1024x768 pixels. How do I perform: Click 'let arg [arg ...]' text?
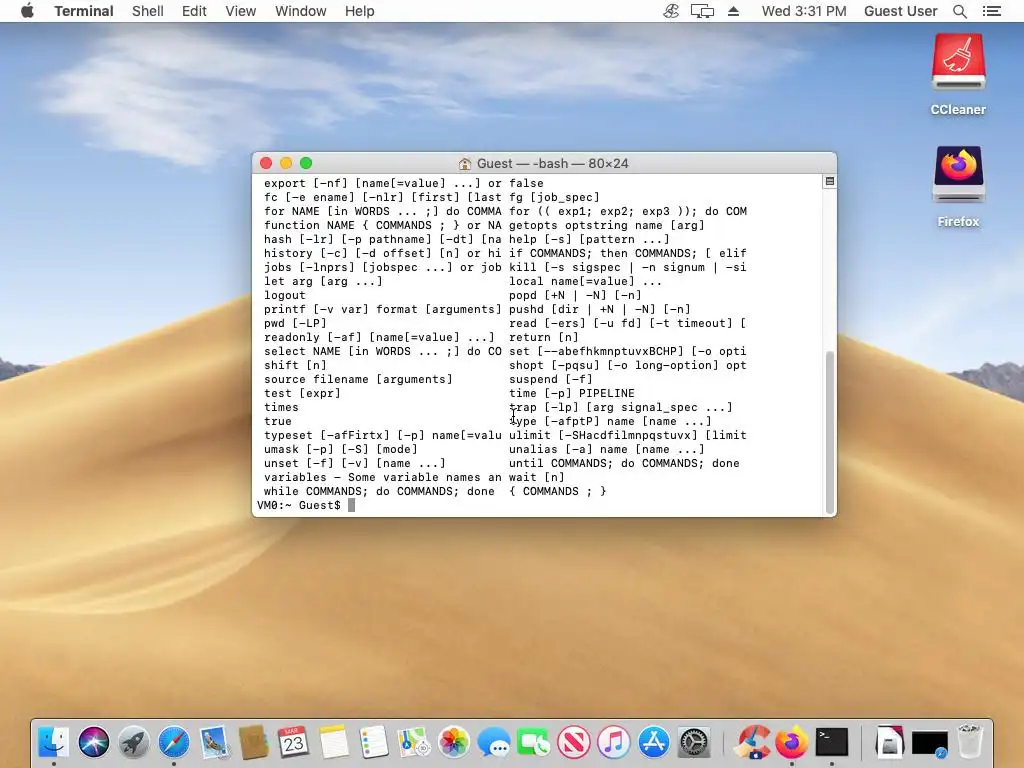point(323,281)
